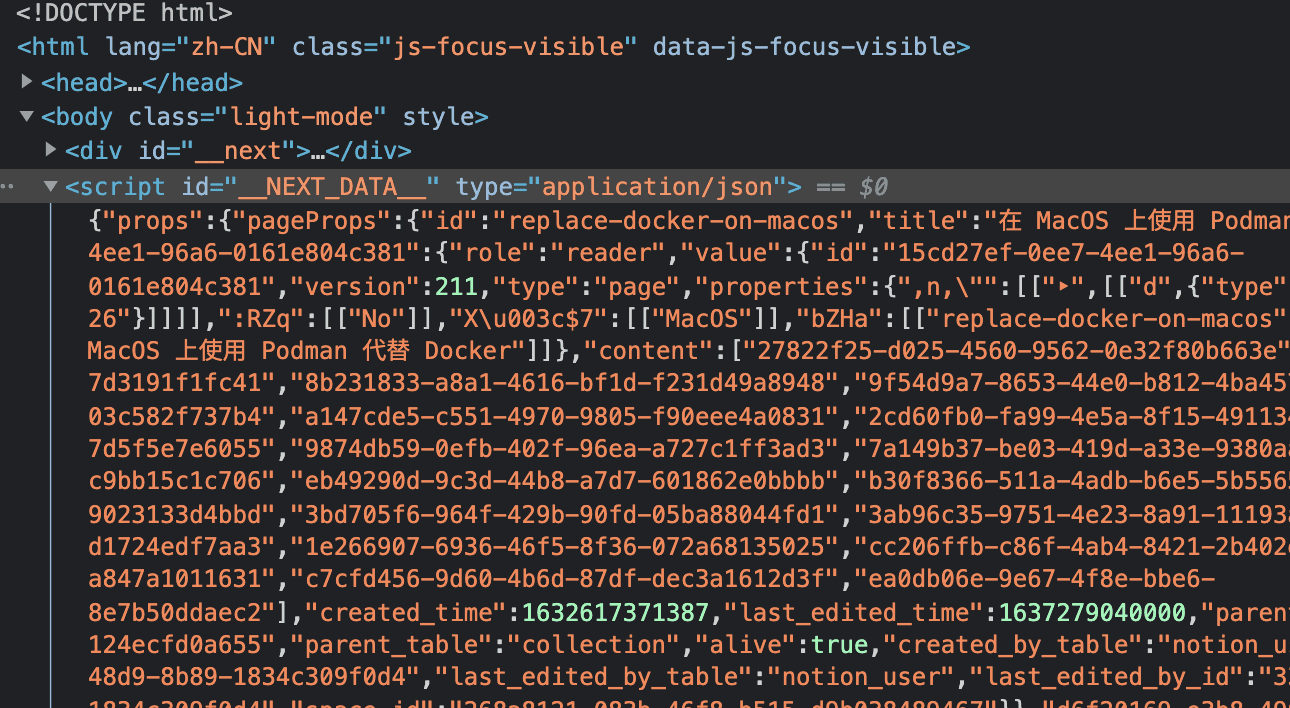Image resolution: width=1290 pixels, height=708 pixels.
Task: Select the DOCTYPE html line
Action: pos(124,13)
